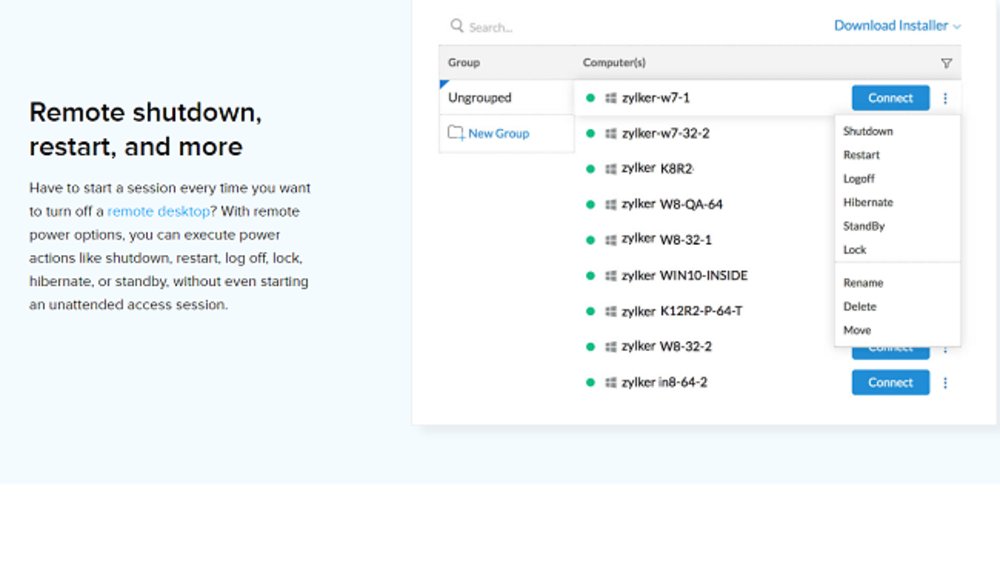Image resolution: width=1000 pixels, height=586 pixels.
Task: Choose Restart in the power options menu
Action: coord(861,155)
